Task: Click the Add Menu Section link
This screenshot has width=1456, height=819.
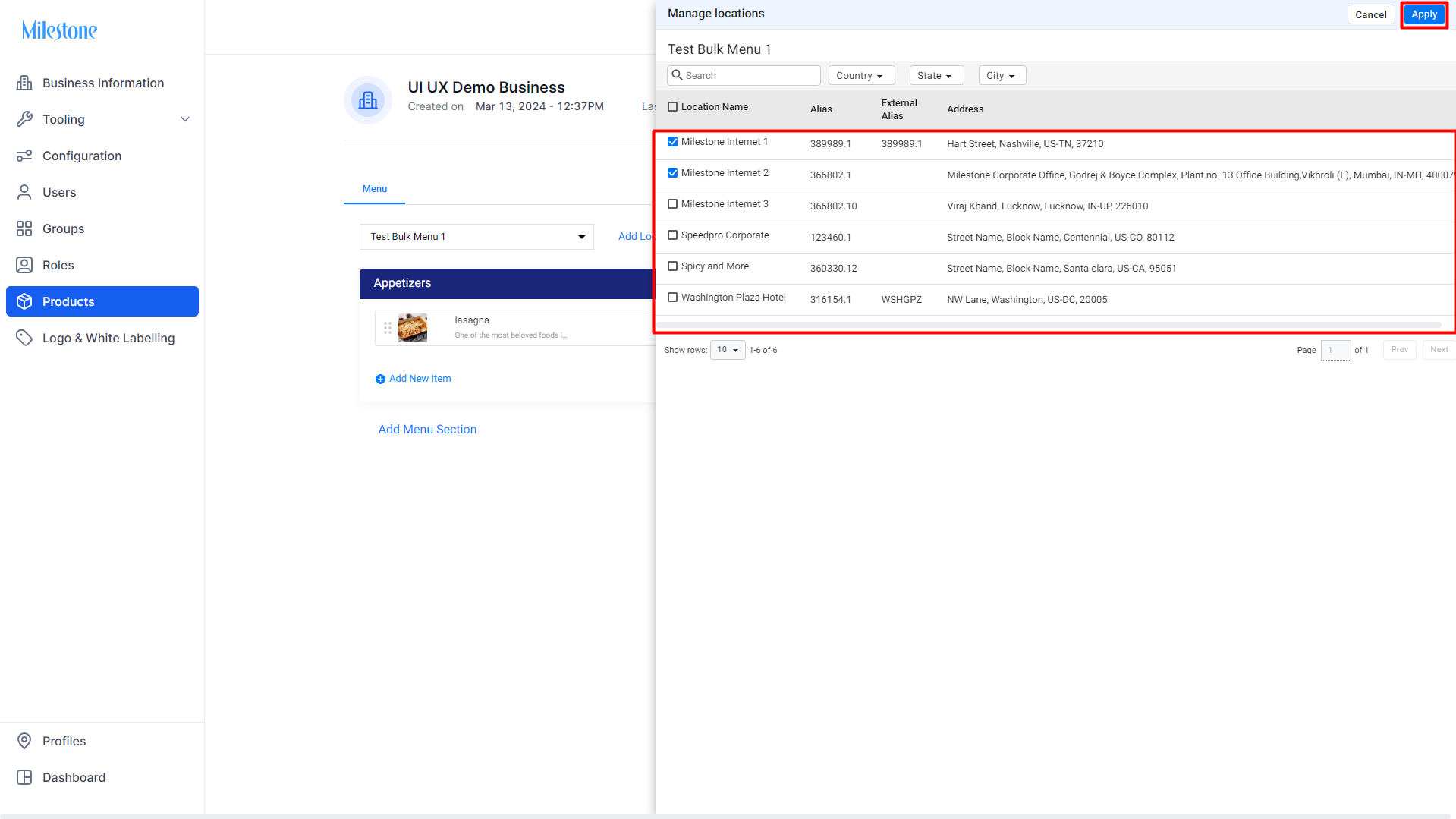Action: pyautogui.click(x=427, y=430)
